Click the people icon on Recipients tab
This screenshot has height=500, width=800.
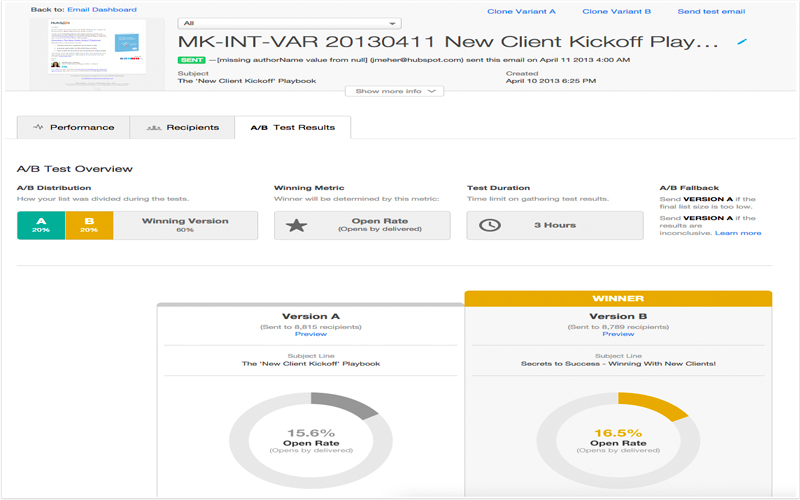[x=153, y=128]
